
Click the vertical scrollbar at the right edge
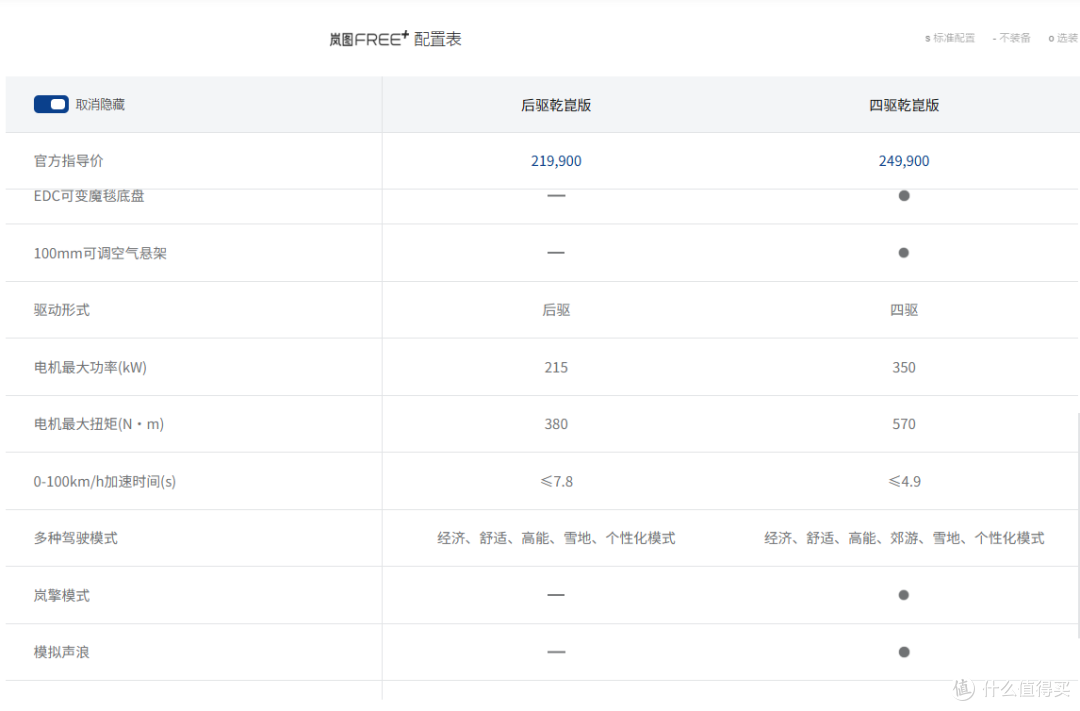[1078, 526]
